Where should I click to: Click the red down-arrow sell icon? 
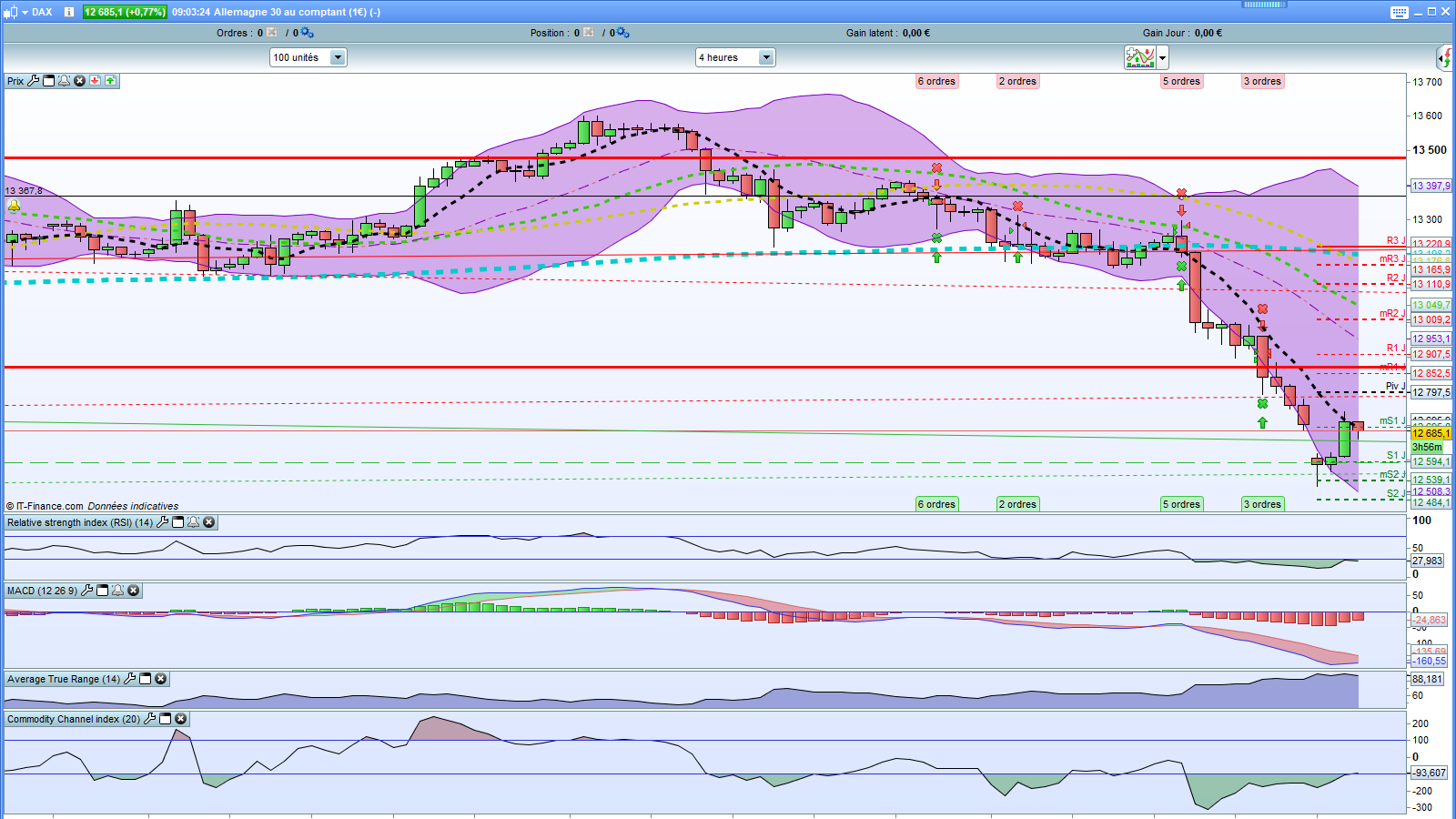pos(95,81)
